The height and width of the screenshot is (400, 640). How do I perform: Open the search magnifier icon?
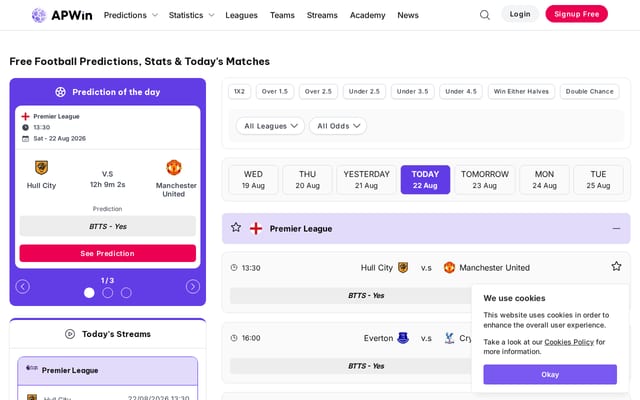click(x=484, y=15)
